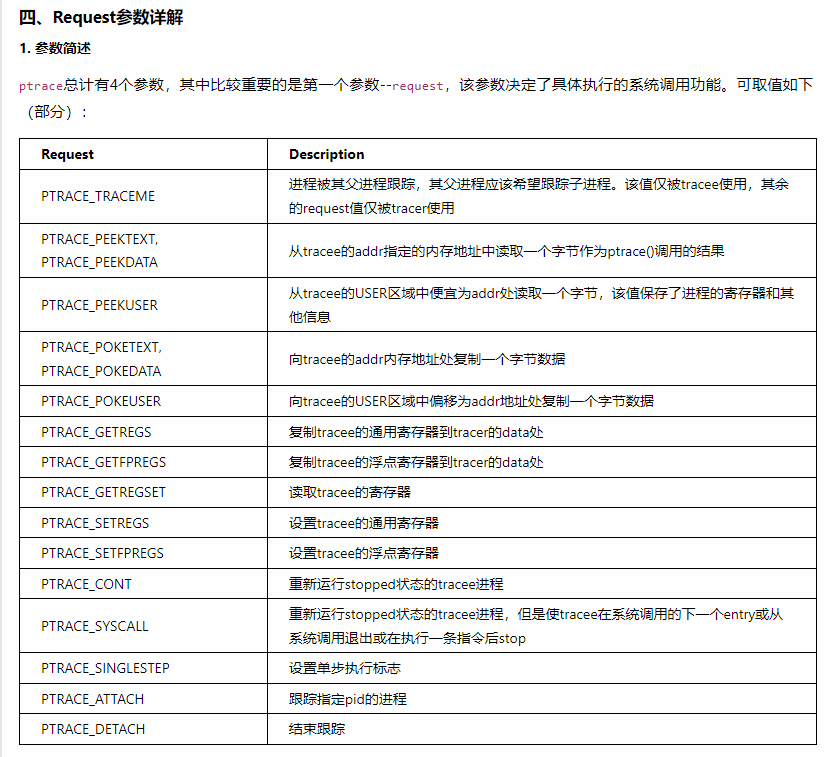Viewport: 832px width, 757px height.
Task: Click the inline code word 'request'
Action: [x=418, y=85]
